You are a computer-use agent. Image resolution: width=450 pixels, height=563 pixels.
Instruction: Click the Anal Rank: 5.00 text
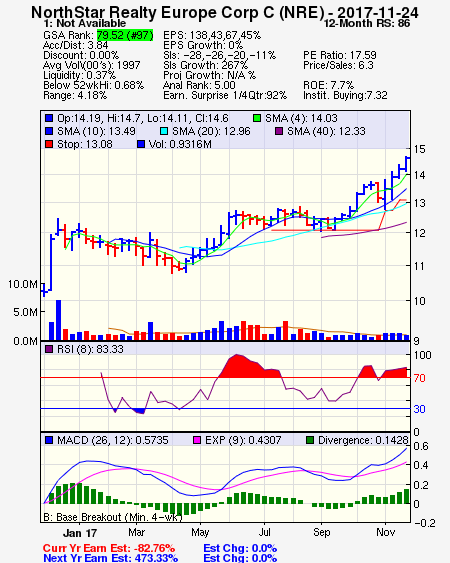[199, 85]
